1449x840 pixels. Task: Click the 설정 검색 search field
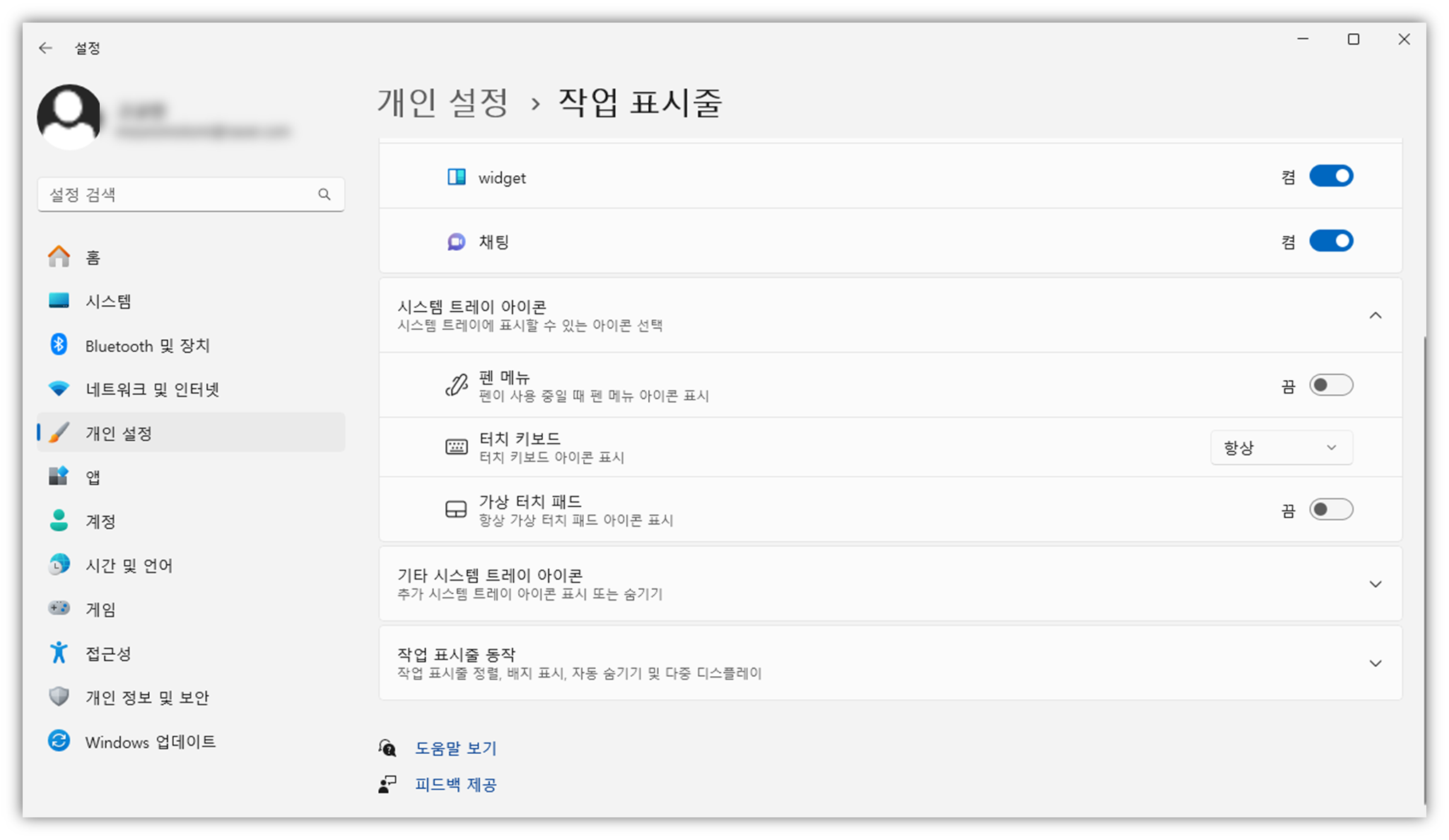click(x=191, y=194)
